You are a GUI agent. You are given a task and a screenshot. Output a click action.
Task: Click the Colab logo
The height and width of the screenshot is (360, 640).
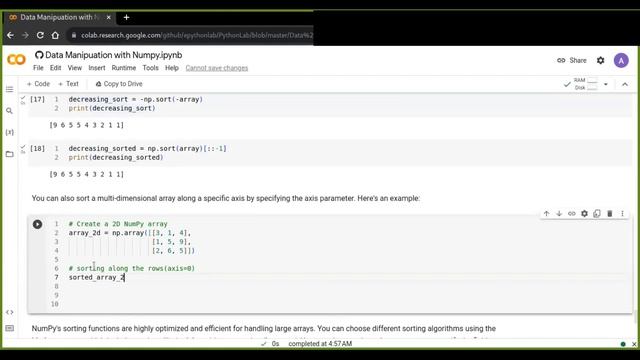click(16, 60)
